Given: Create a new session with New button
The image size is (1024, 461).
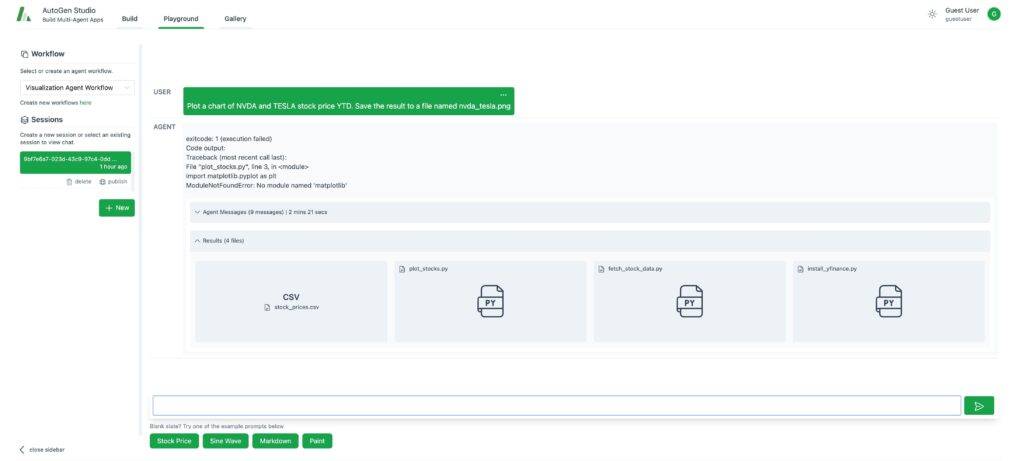Looking at the screenshot, I should pyautogui.click(x=117, y=208).
